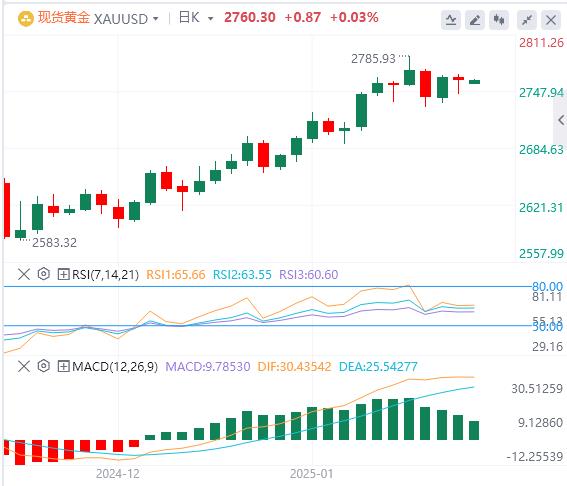Screen dimensions: 567x486
Task: Click the RSI1:65.66 value
Action: 175,274
